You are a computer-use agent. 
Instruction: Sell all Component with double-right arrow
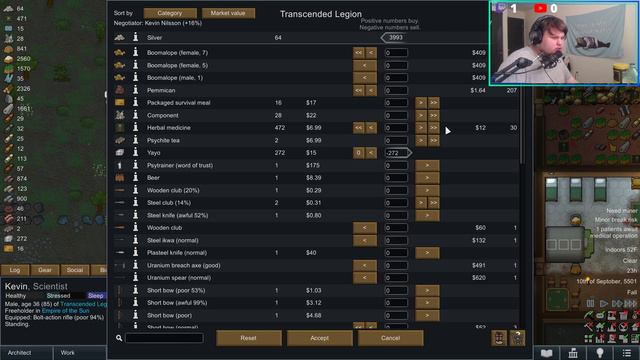point(433,115)
